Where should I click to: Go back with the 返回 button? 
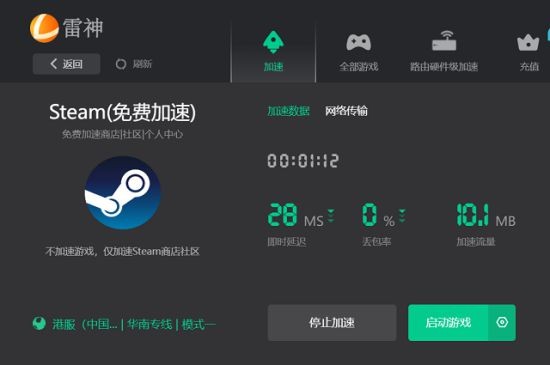pos(67,64)
